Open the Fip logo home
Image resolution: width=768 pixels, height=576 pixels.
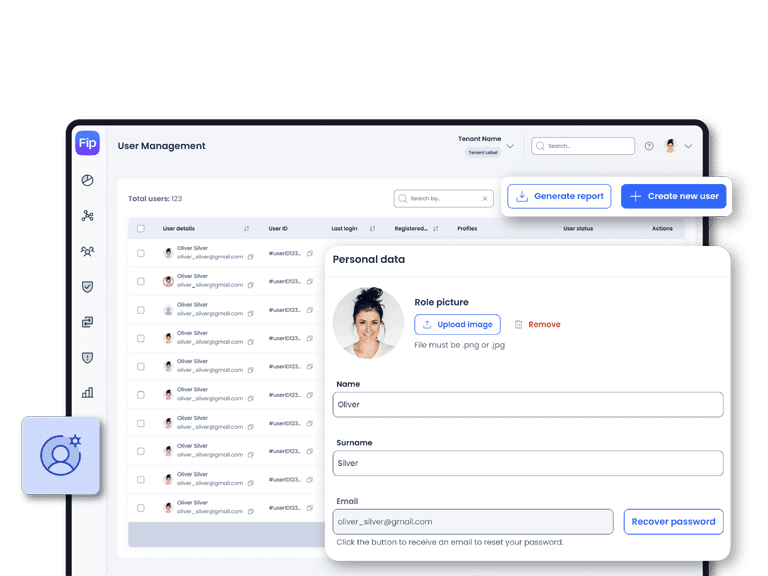[x=88, y=143]
